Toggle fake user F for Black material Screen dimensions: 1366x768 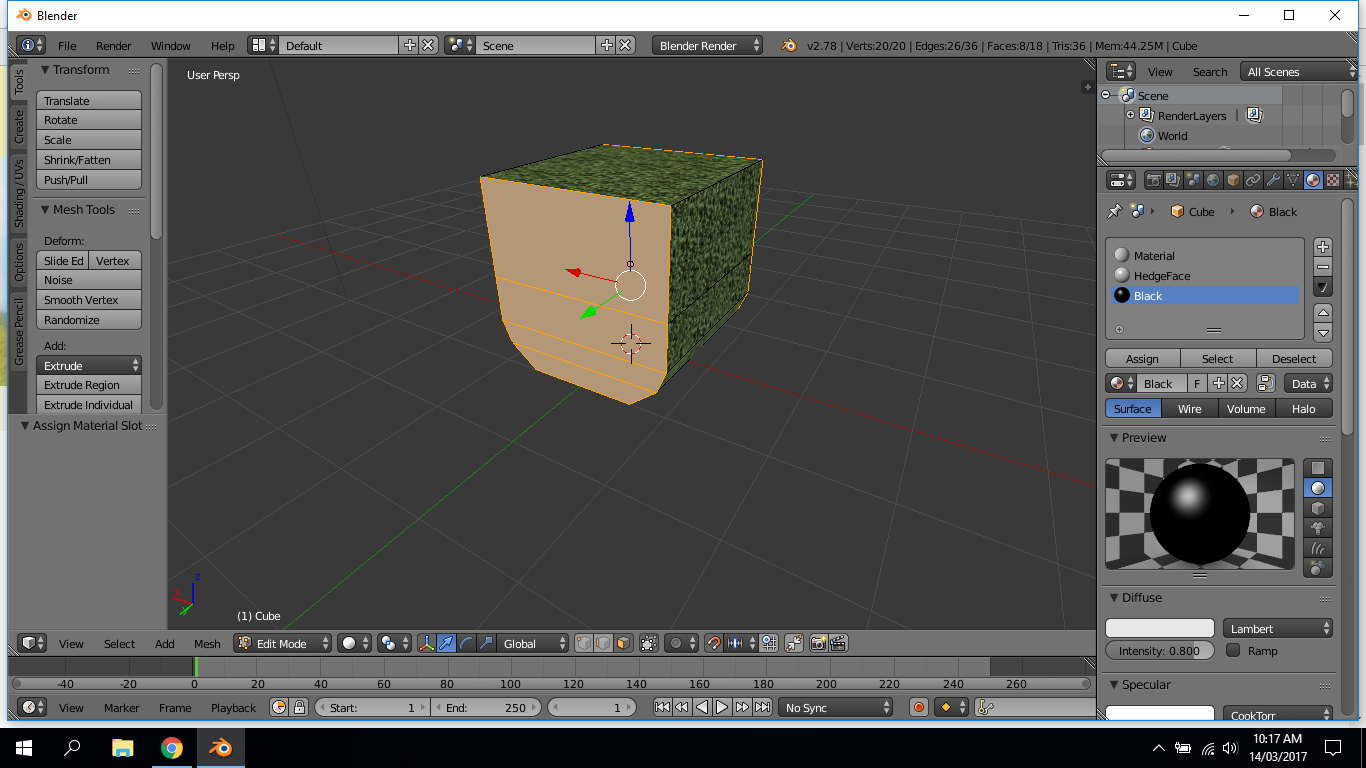click(1197, 383)
